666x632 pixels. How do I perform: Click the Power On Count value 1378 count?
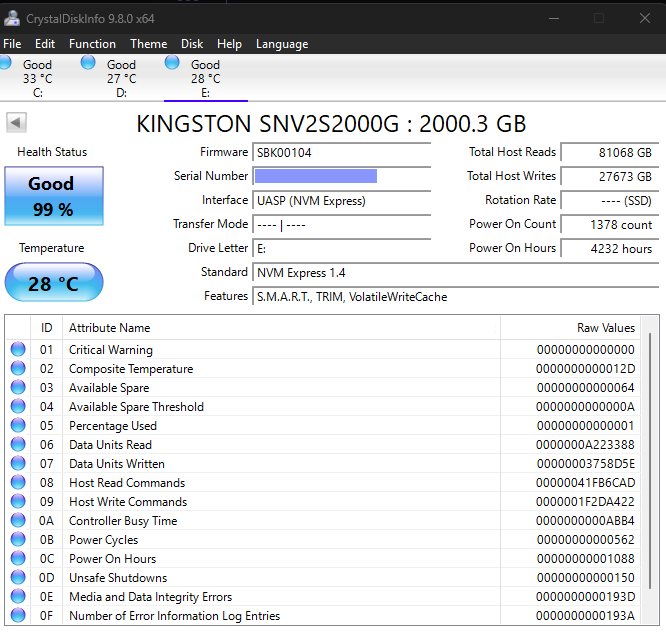click(610, 224)
